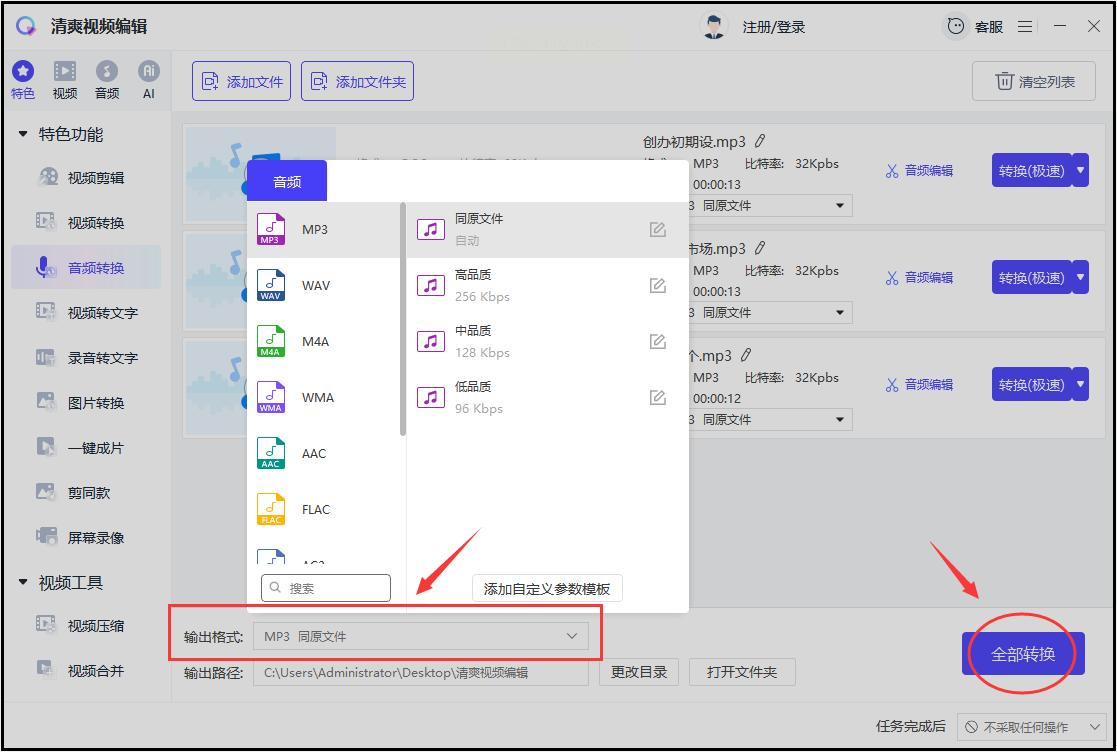Open 同原文件 dropdown for 创办初期设.mp3
1117x752 pixels.
[x=771, y=206]
